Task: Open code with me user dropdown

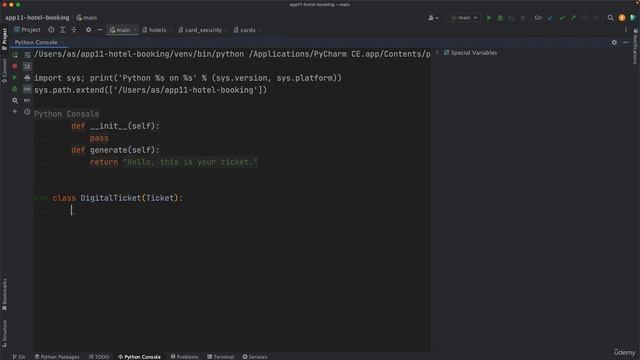Action: point(433,18)
